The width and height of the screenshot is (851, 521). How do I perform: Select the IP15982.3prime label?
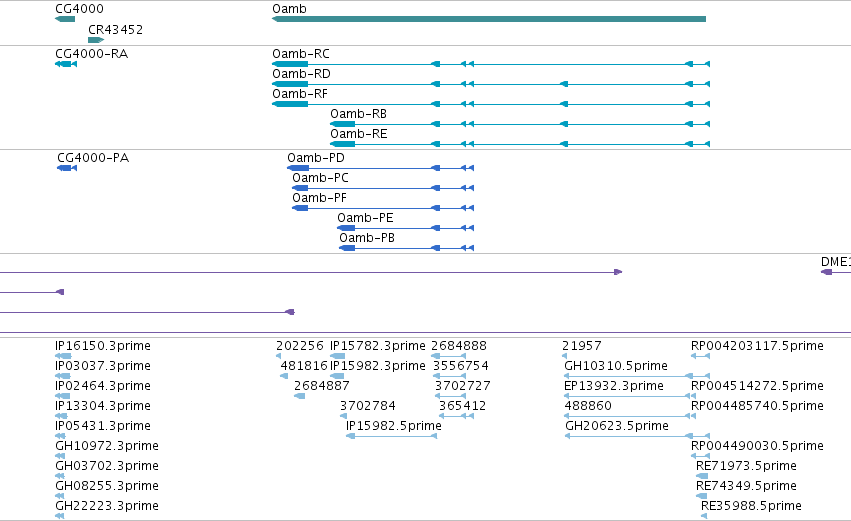click(x=378, y=366)
